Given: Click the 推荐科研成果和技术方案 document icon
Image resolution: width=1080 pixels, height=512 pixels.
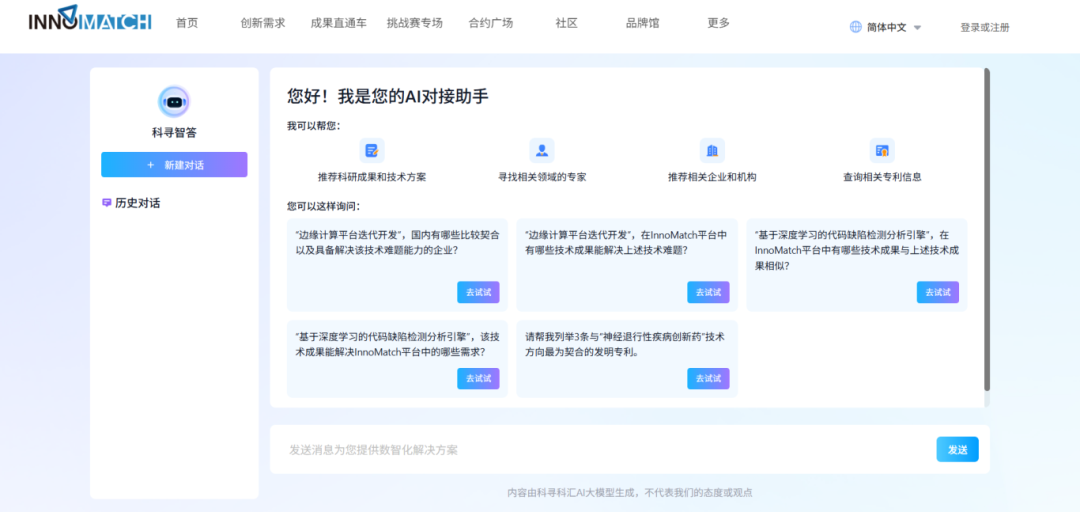Looking at the screenshot, I should [372, 151].
